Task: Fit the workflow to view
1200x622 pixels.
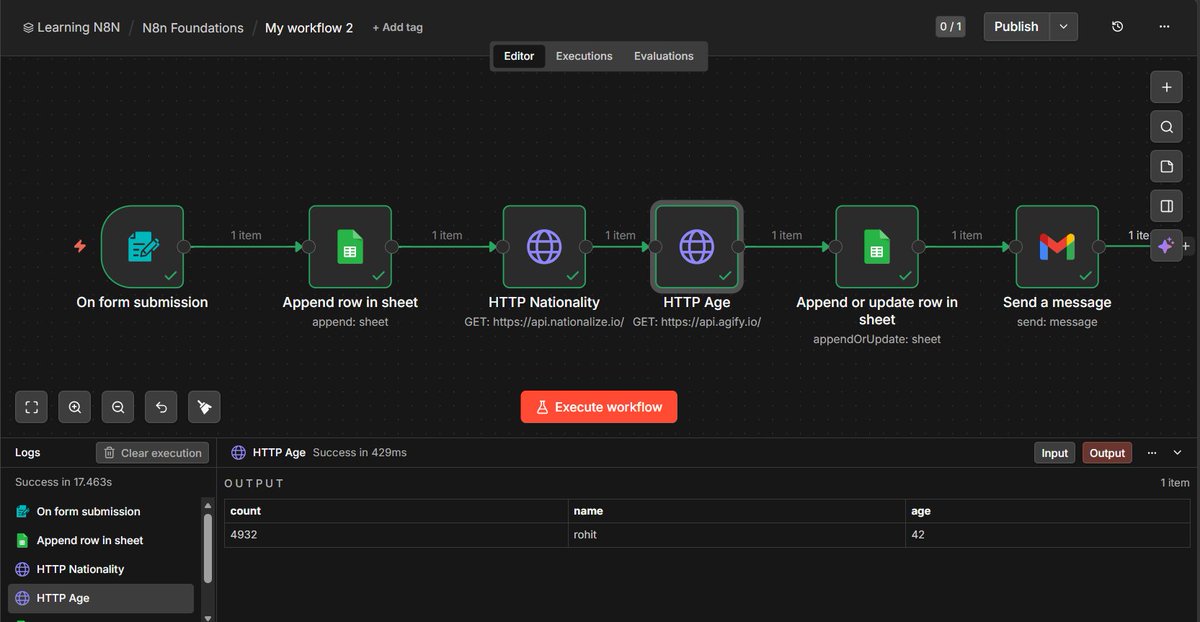Action: tap(31, 407)
